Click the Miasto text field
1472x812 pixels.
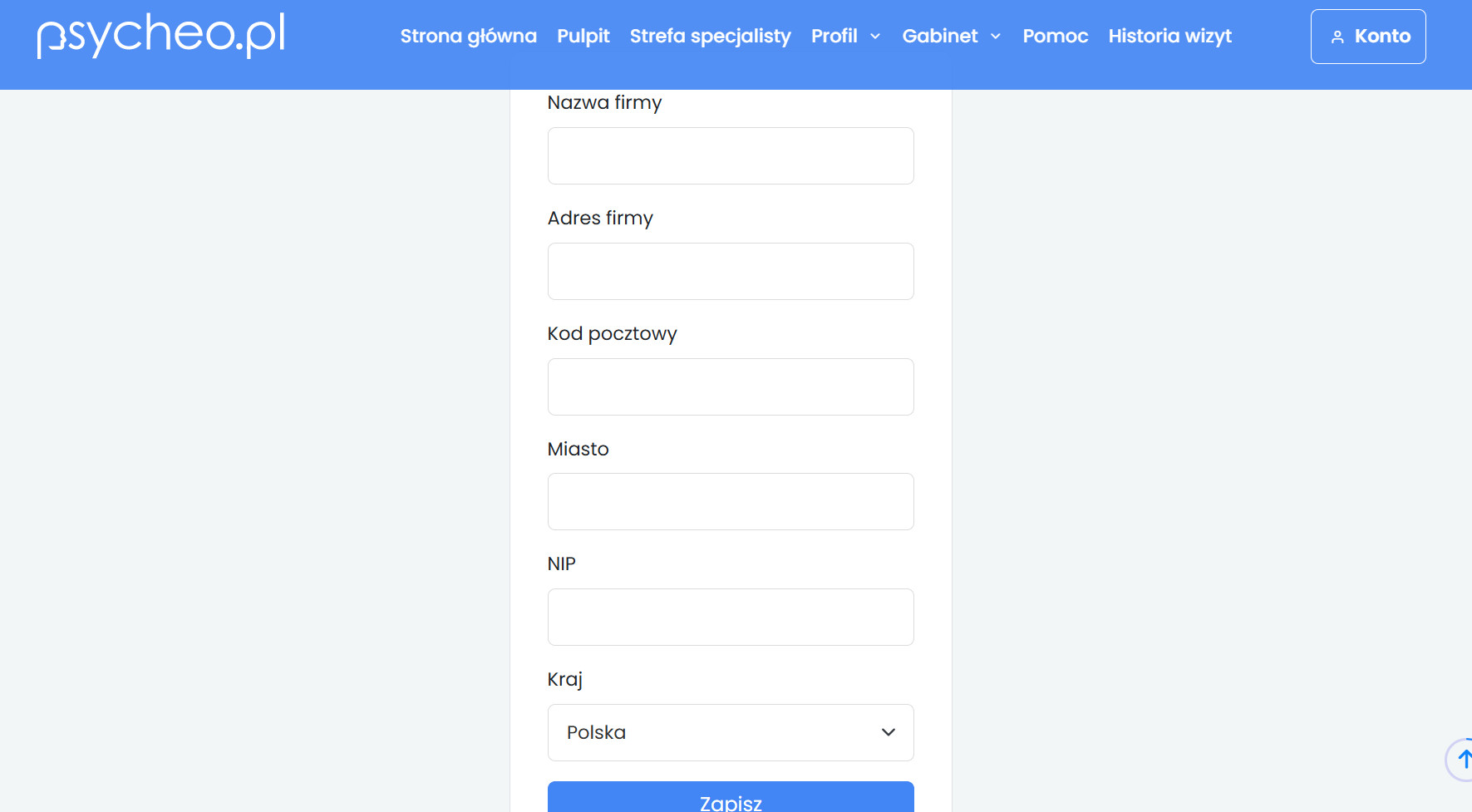click(x=731, y=501)
